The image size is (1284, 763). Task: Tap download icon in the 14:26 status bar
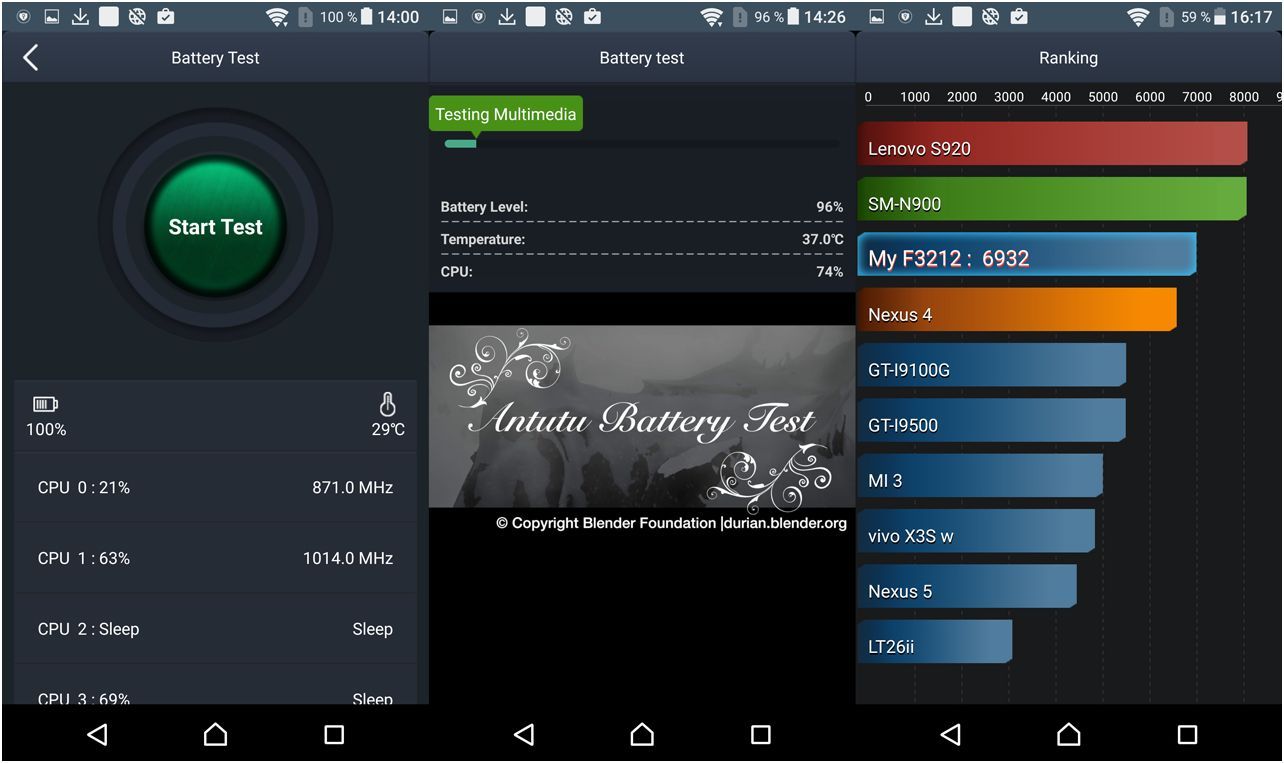coord(507,17)
